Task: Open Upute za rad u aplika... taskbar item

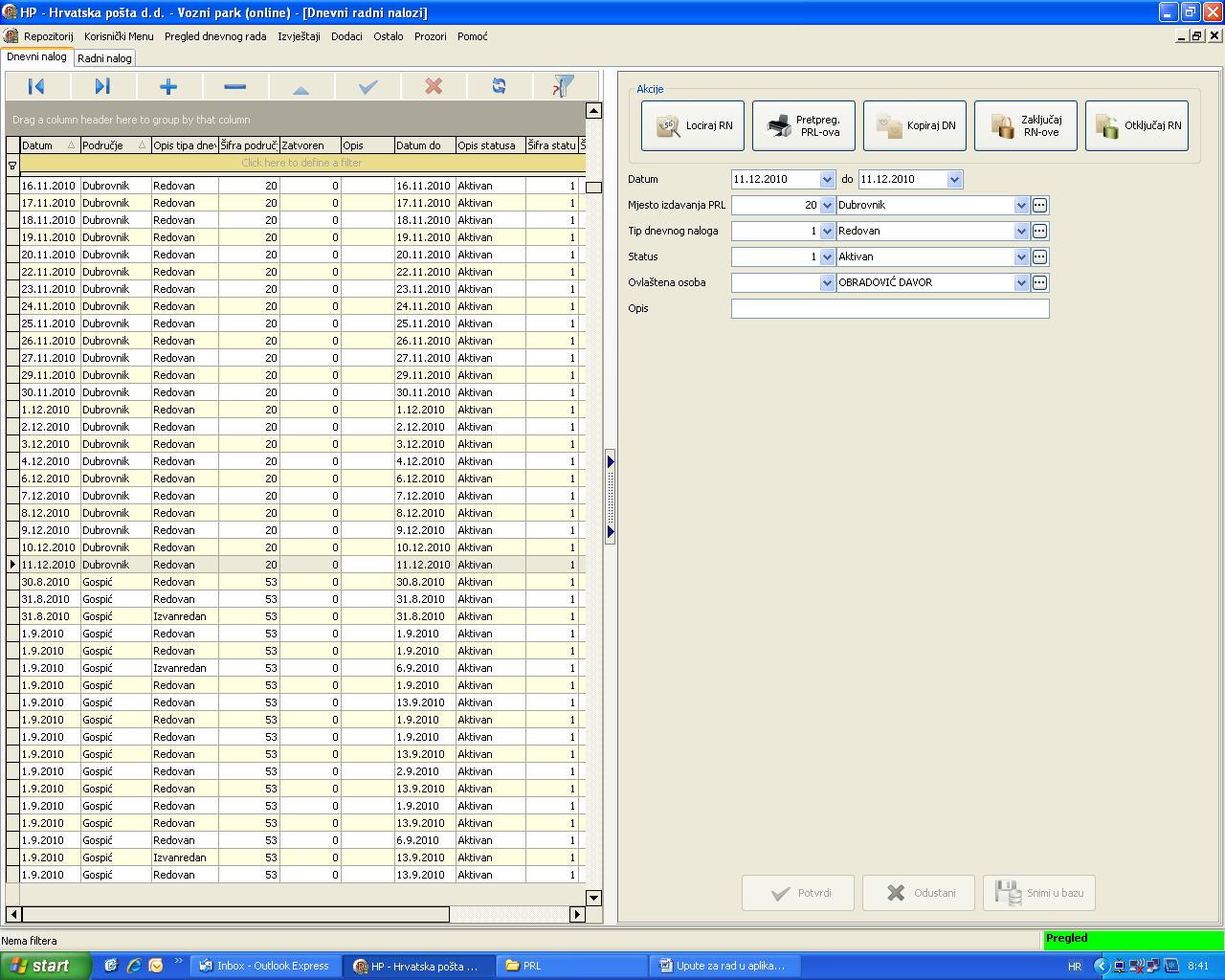Action: (x=724, y=966)
